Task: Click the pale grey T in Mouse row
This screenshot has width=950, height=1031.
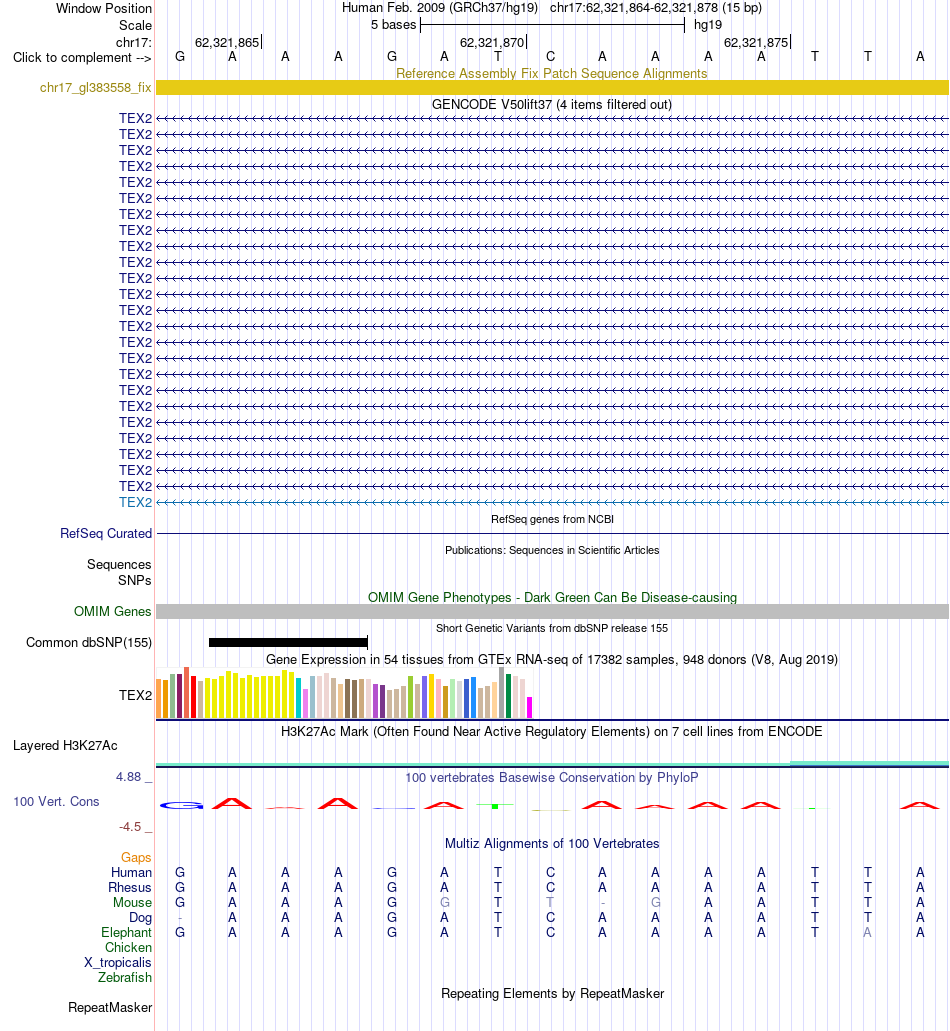Action: (x=550, y=902)
